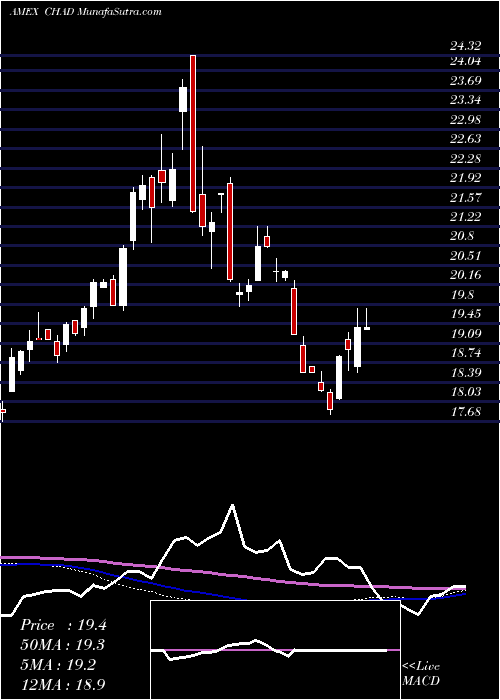Click the 18.39 price axis label
Viewport: 500px width, 700px height.
466,372
